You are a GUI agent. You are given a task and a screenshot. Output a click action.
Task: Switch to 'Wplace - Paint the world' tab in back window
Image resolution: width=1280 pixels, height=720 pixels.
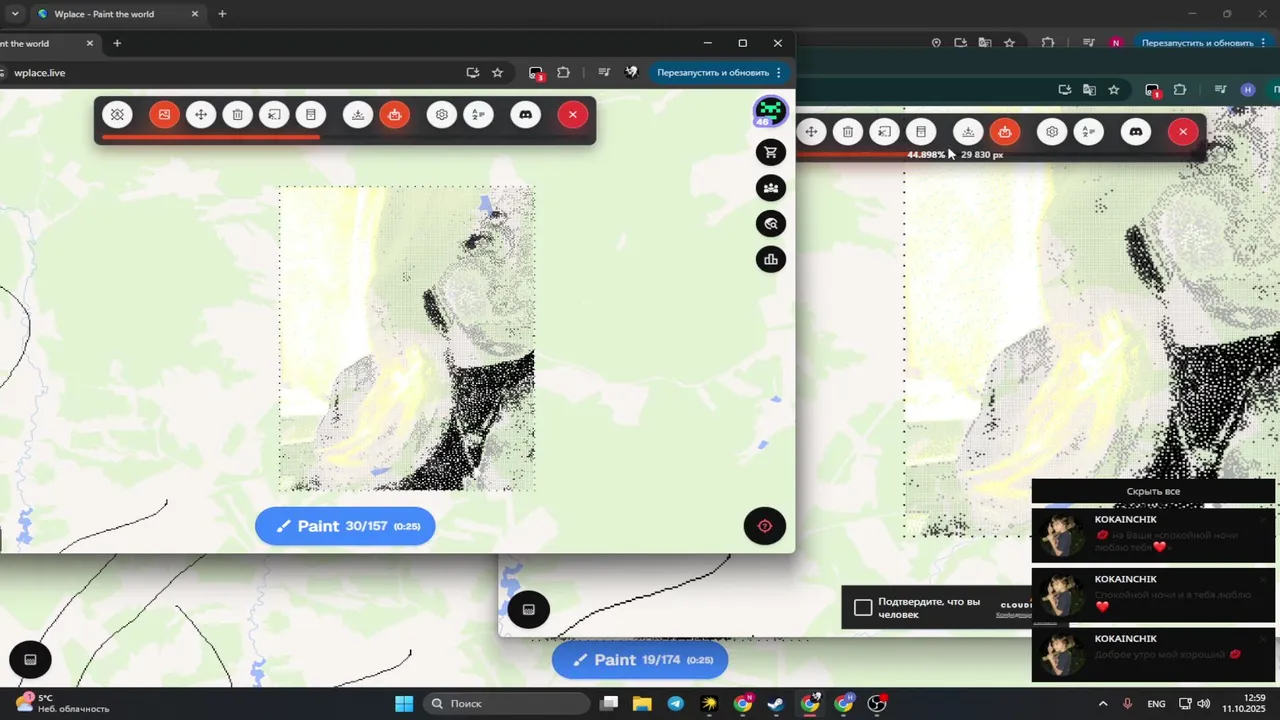[x=118, y=14]
